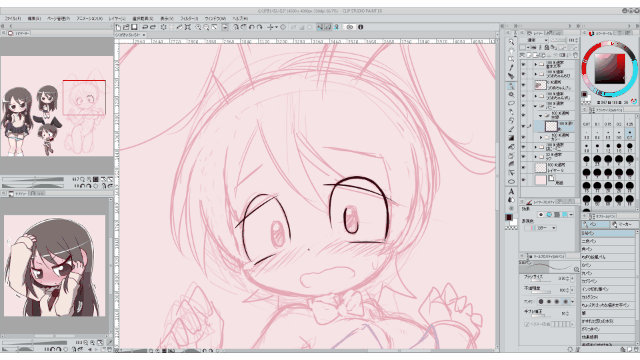Toggle visibility of the paper layer
Image resolution: width=640 pixels, height=360 pixels.
pyautogui.click(x=523, y=180)
